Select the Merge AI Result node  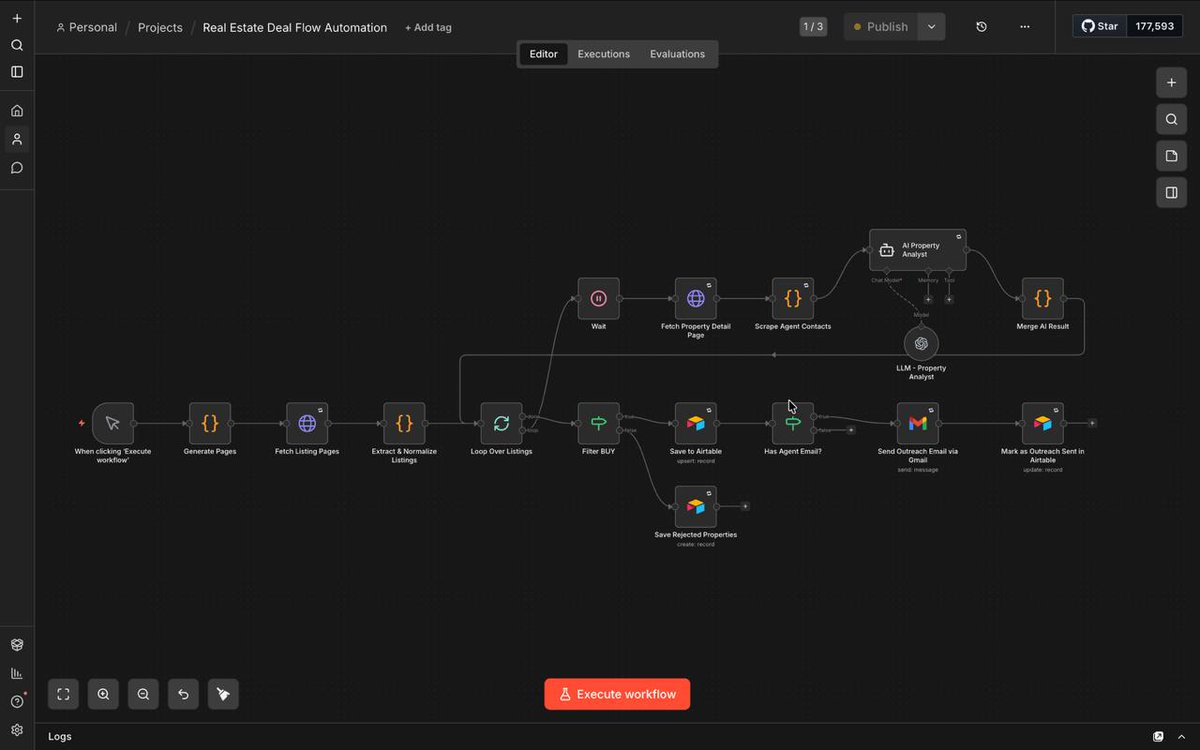[1043, 299]
